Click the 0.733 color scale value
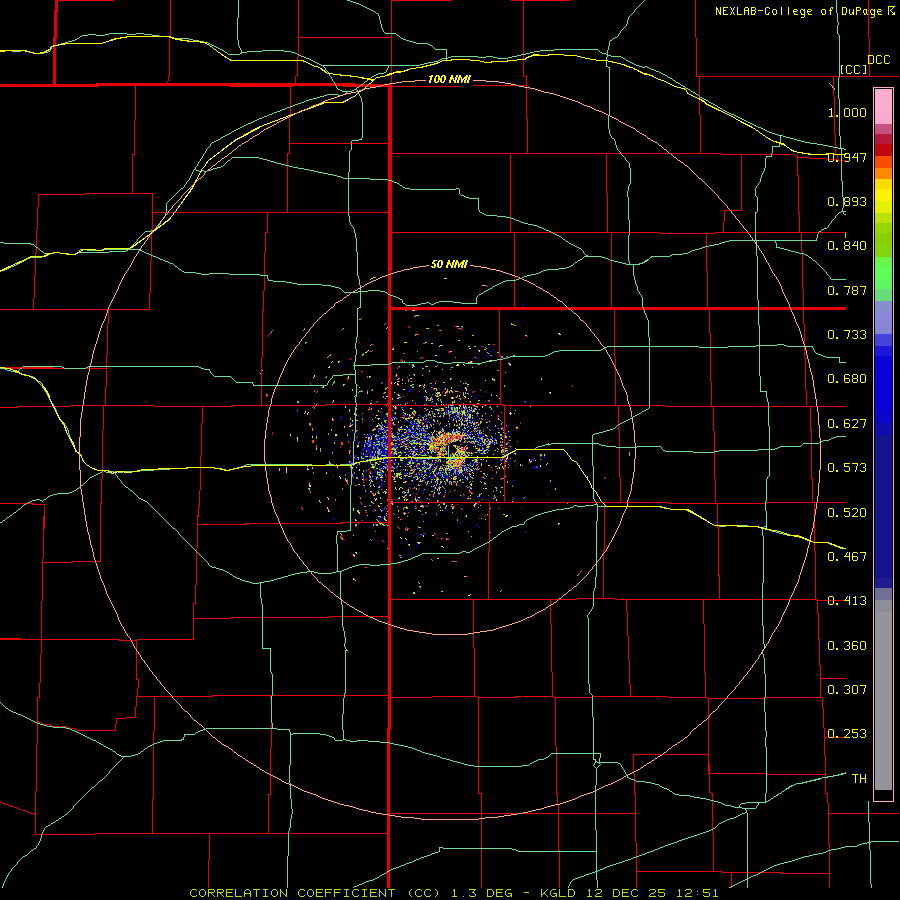This screenshot has width=900, height=900. 847,335
